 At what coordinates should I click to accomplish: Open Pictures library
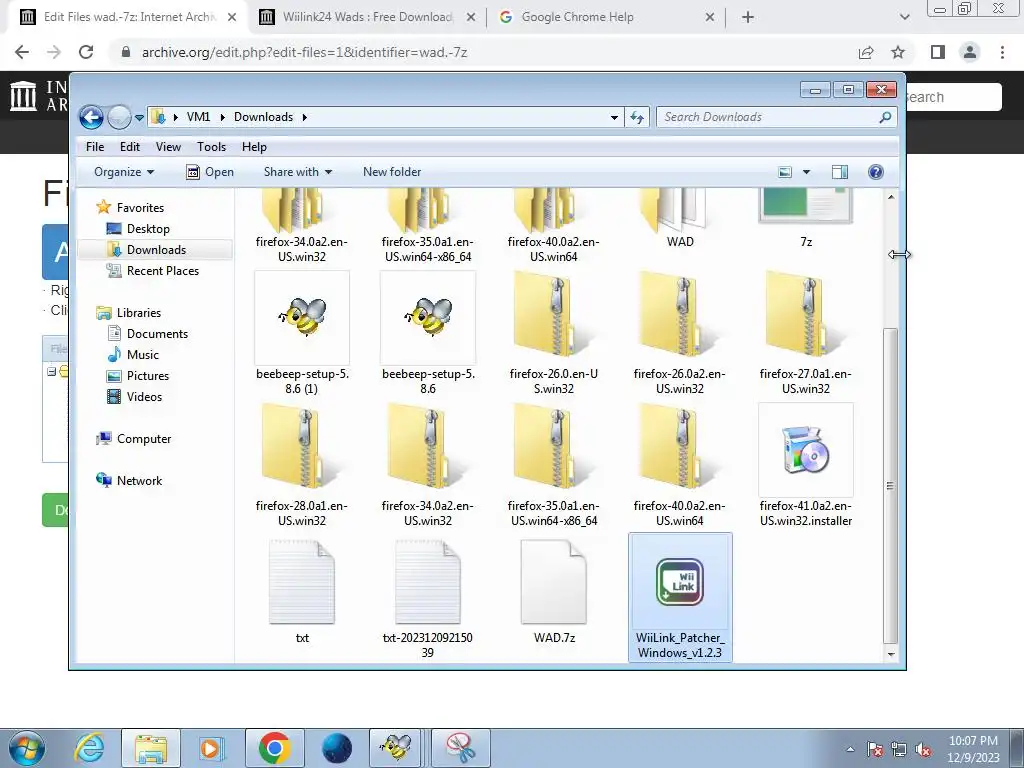[148, 376]
